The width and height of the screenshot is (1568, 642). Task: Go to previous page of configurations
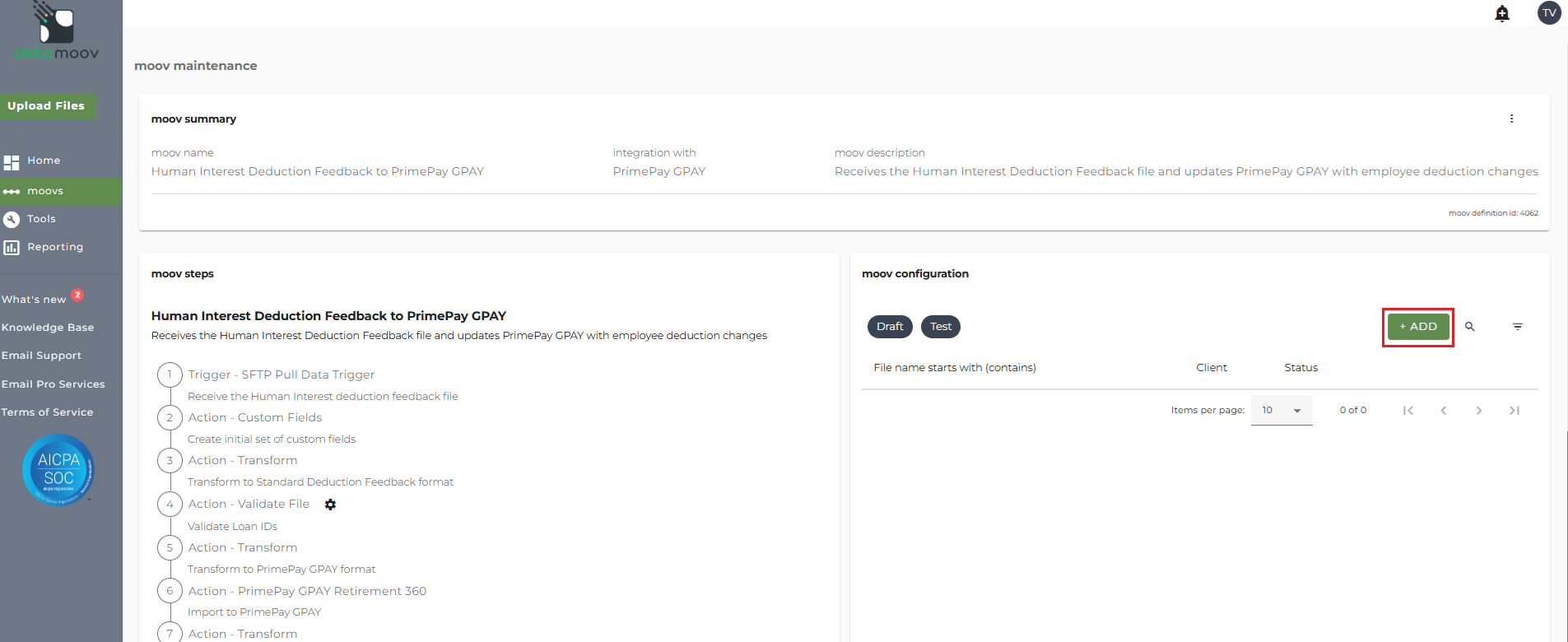1444,411
